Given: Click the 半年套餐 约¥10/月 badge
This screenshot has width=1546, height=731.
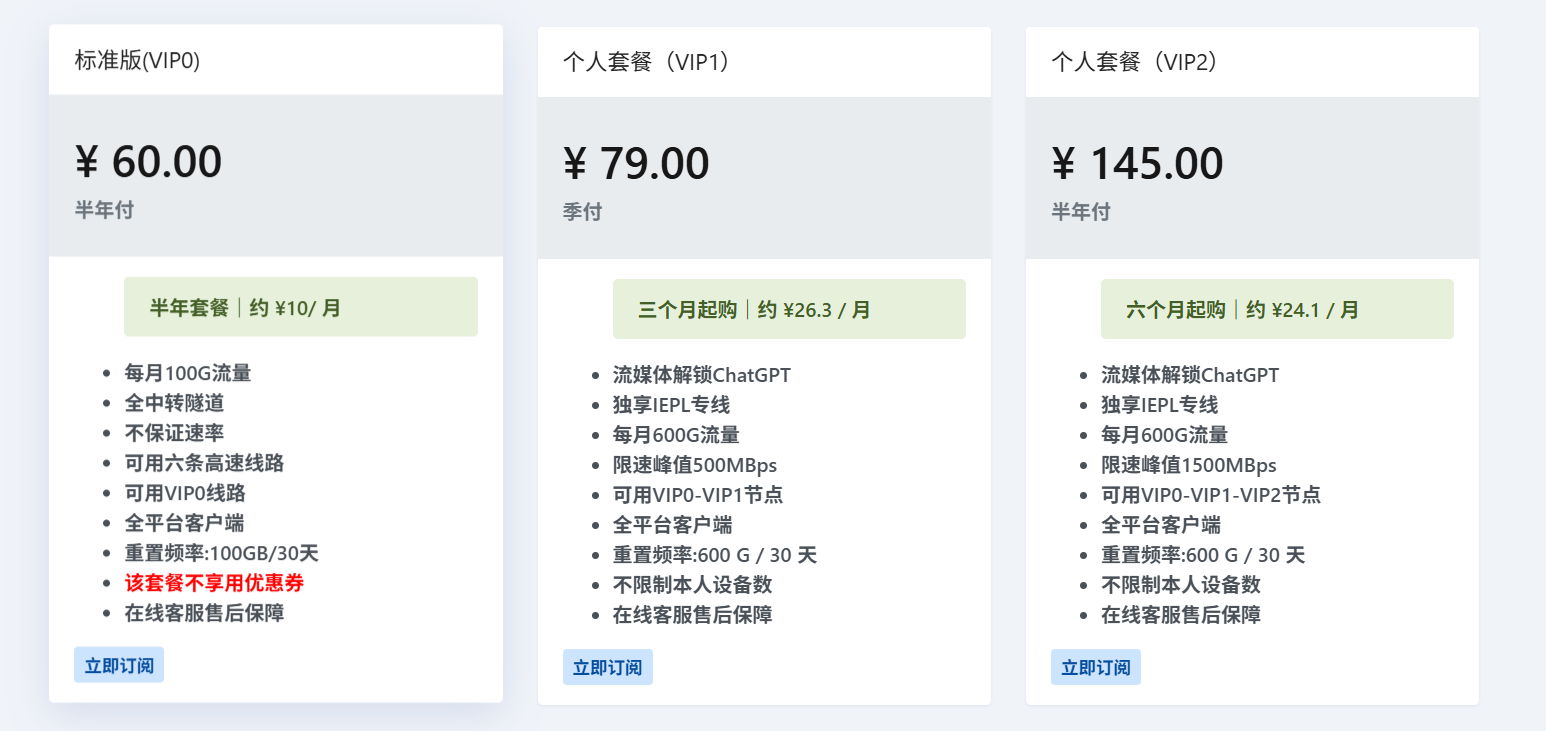Looking at the screenshot, I should tap(300, 306).
